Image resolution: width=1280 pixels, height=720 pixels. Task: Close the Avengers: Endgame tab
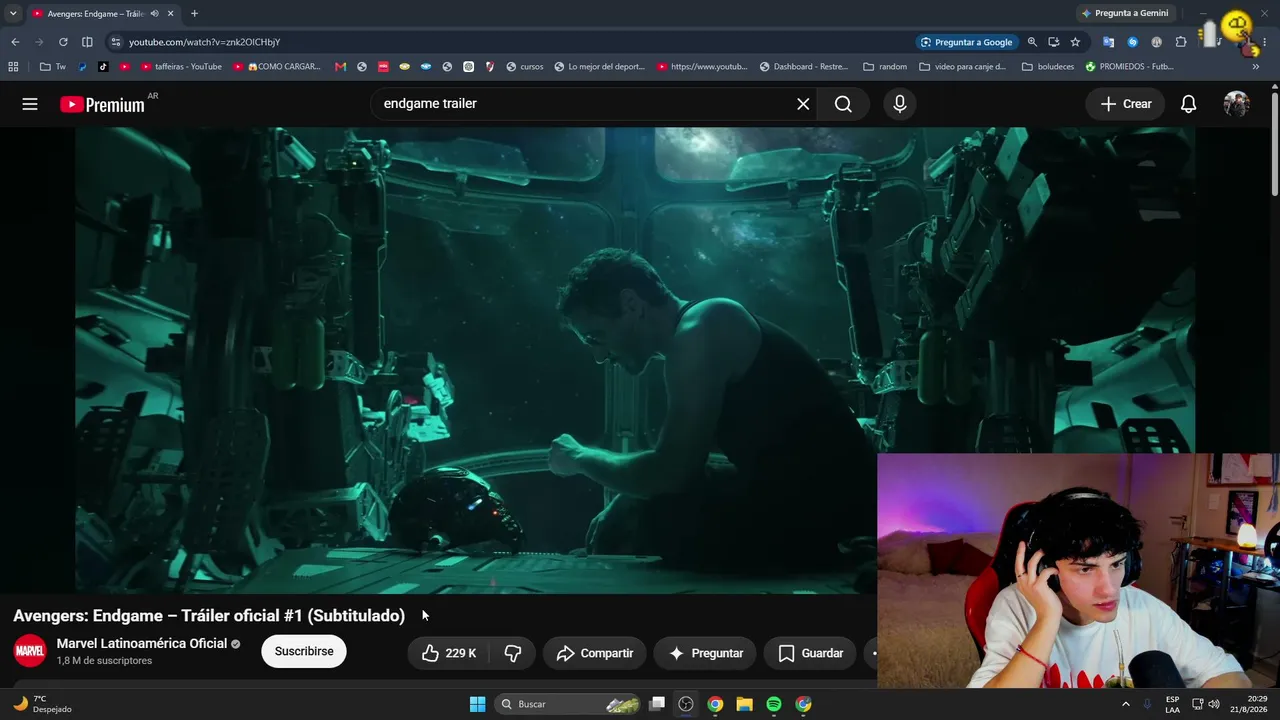(171, 13)
